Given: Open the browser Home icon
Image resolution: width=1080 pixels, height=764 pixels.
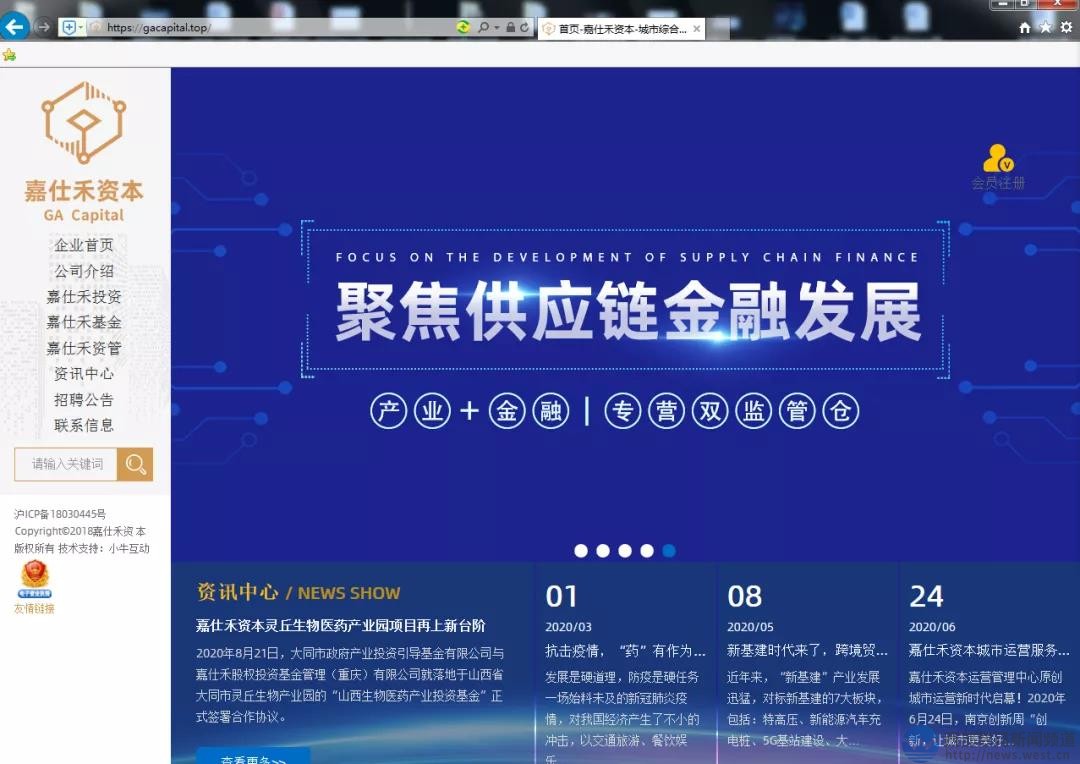Looking at the screenshot, I should (x=1025, y=28).
